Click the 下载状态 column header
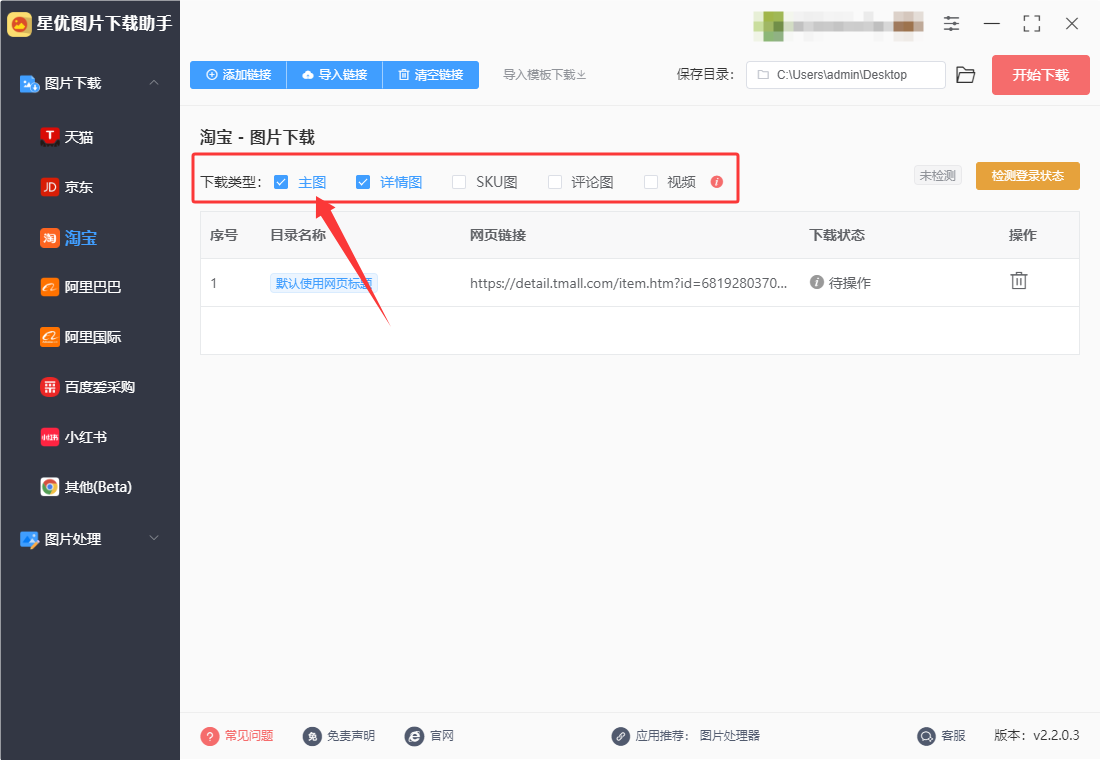1100x760 pixels. (837, 235)
